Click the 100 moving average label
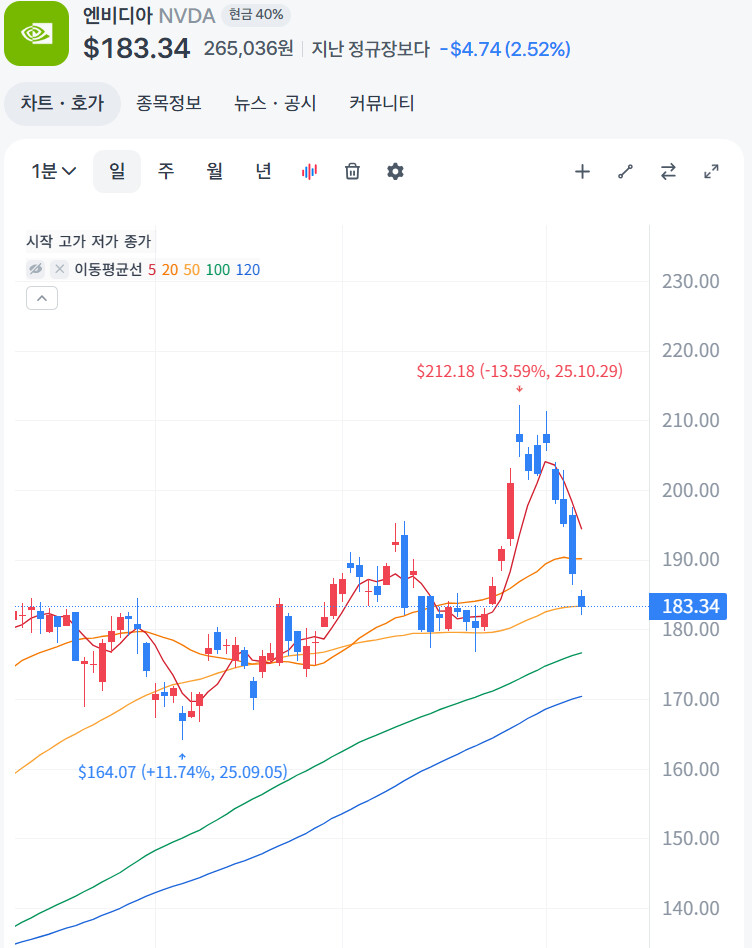Screen dimensions: 752x948 [x=218, y=270]
